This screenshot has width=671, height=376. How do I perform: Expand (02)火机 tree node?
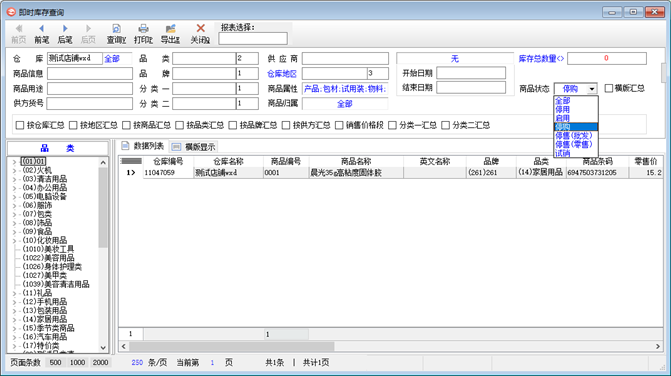tap(14, 171)
